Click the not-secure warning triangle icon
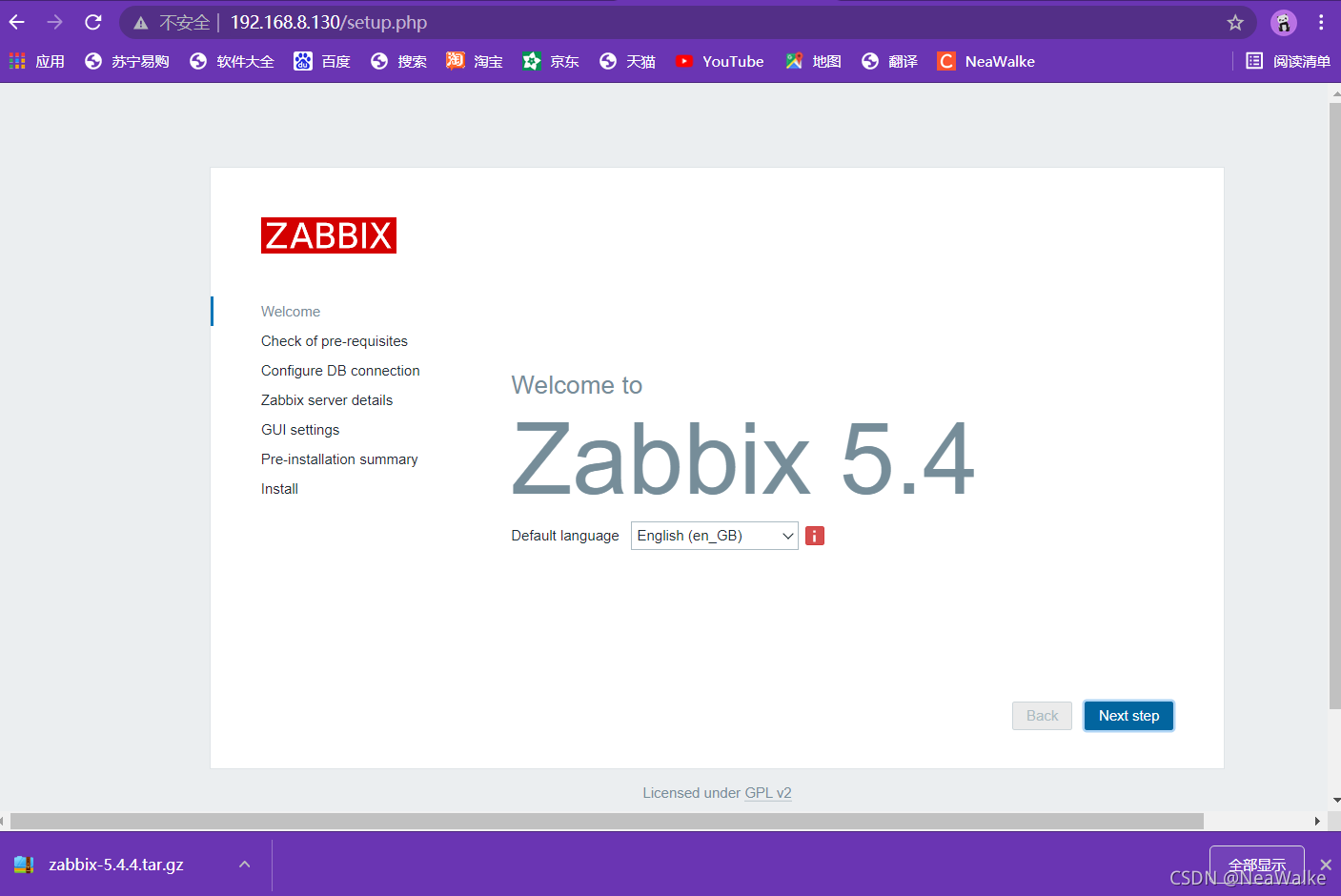 point(141,23)
